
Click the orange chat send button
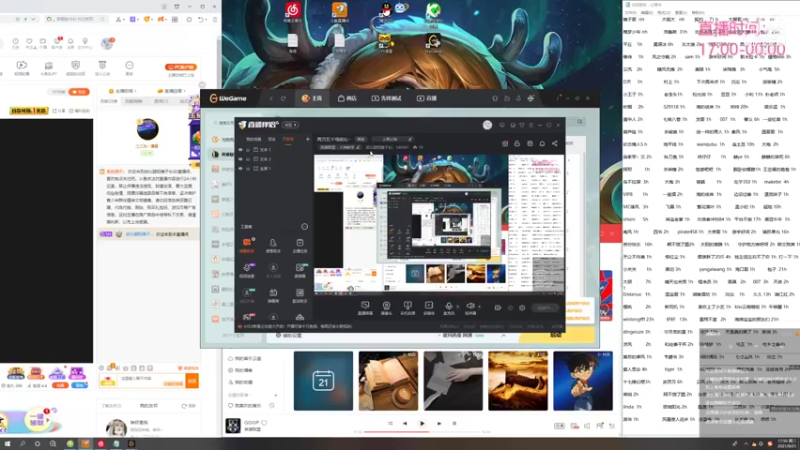pos(192,381)
